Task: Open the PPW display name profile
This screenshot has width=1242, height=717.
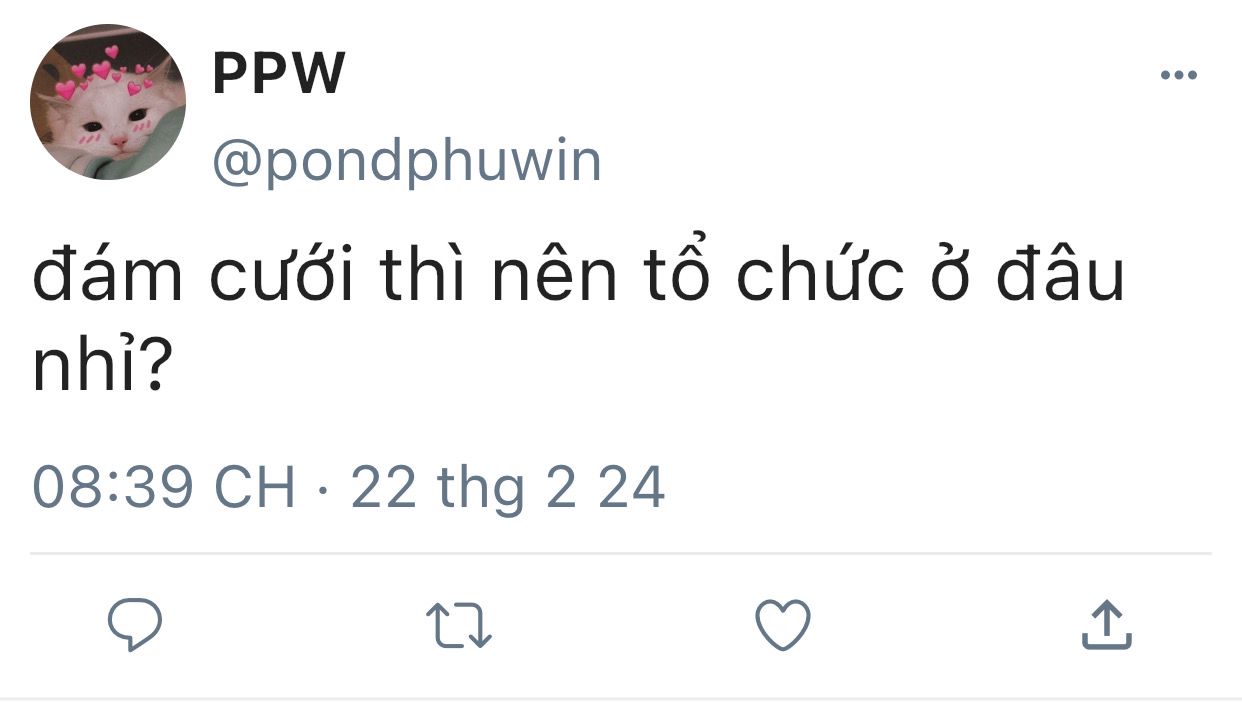Action: click(x=279, y=74)
